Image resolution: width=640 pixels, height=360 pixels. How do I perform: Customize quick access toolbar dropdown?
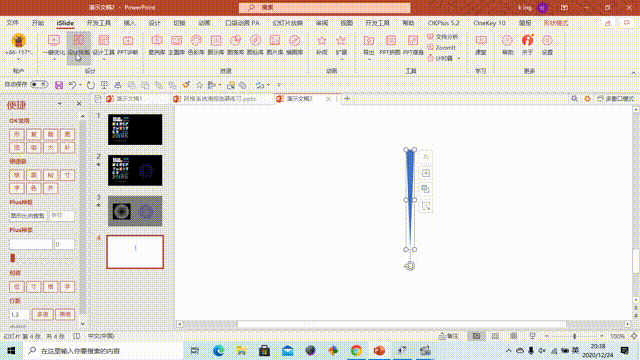(279, 85)
